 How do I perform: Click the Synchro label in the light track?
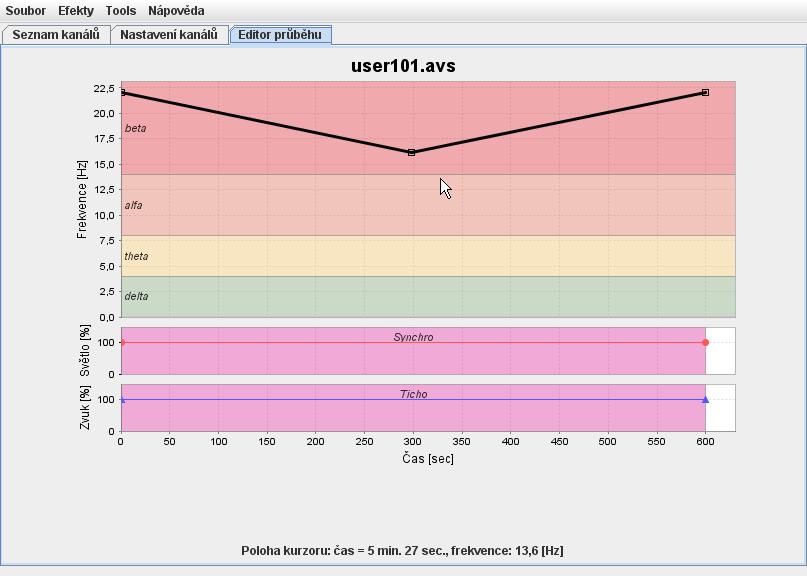(x=413, y=337)
